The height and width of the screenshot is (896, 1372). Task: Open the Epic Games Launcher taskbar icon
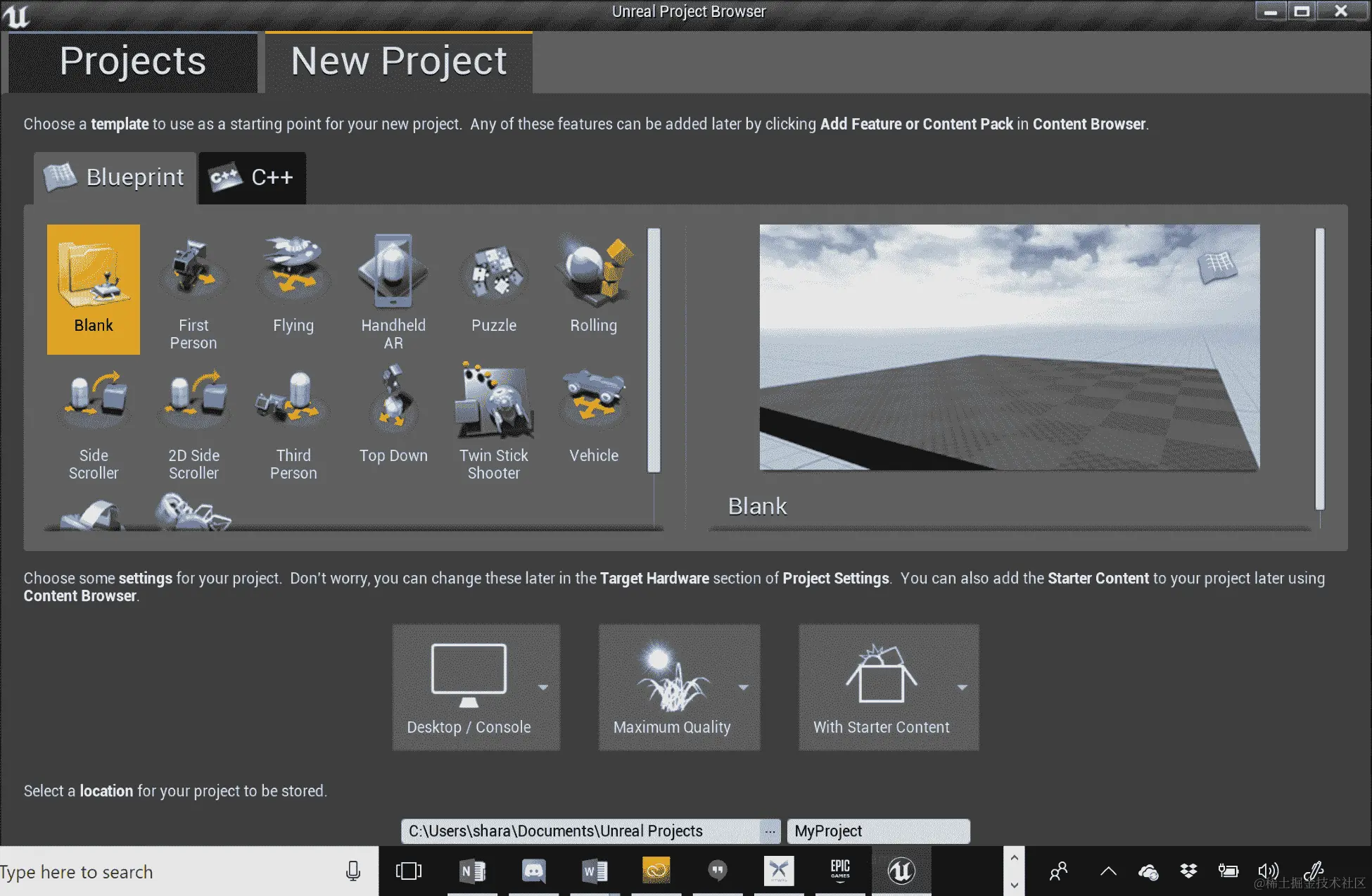click(840, 871)
